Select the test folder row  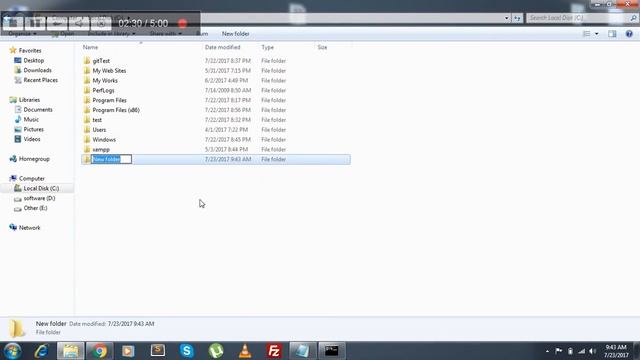[x=216, y=120]
